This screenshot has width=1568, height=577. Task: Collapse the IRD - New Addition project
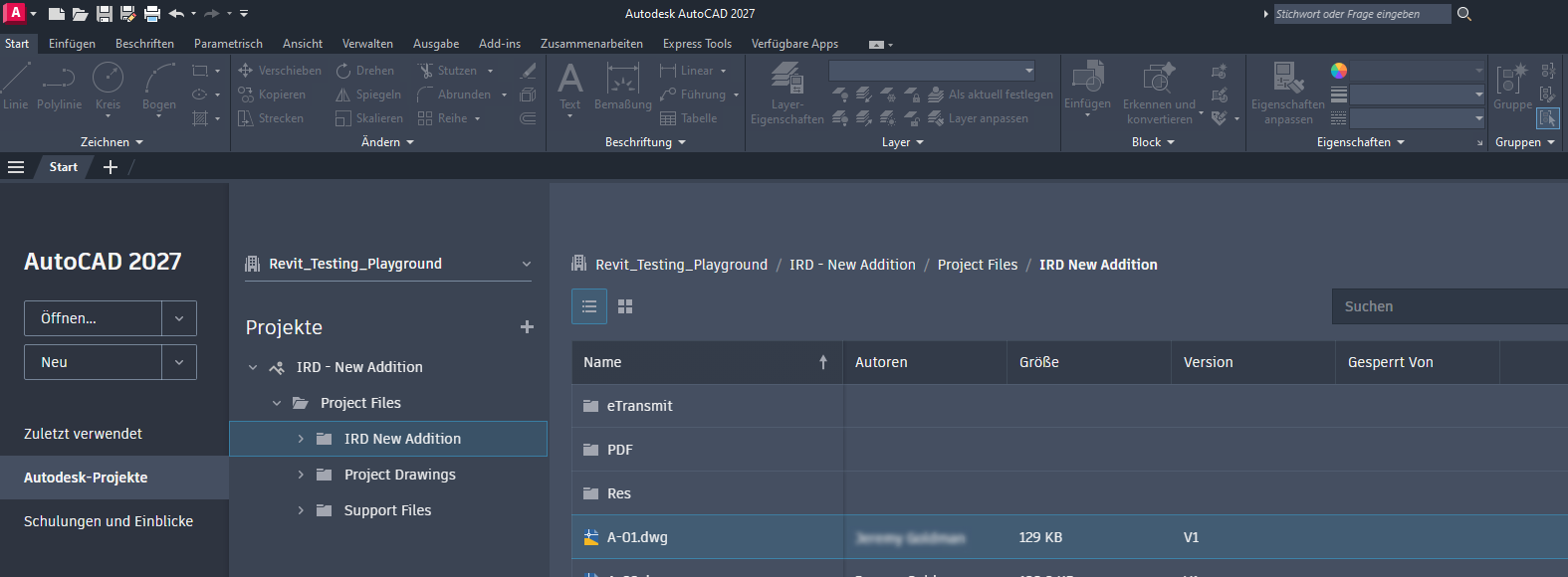(253, 367)
